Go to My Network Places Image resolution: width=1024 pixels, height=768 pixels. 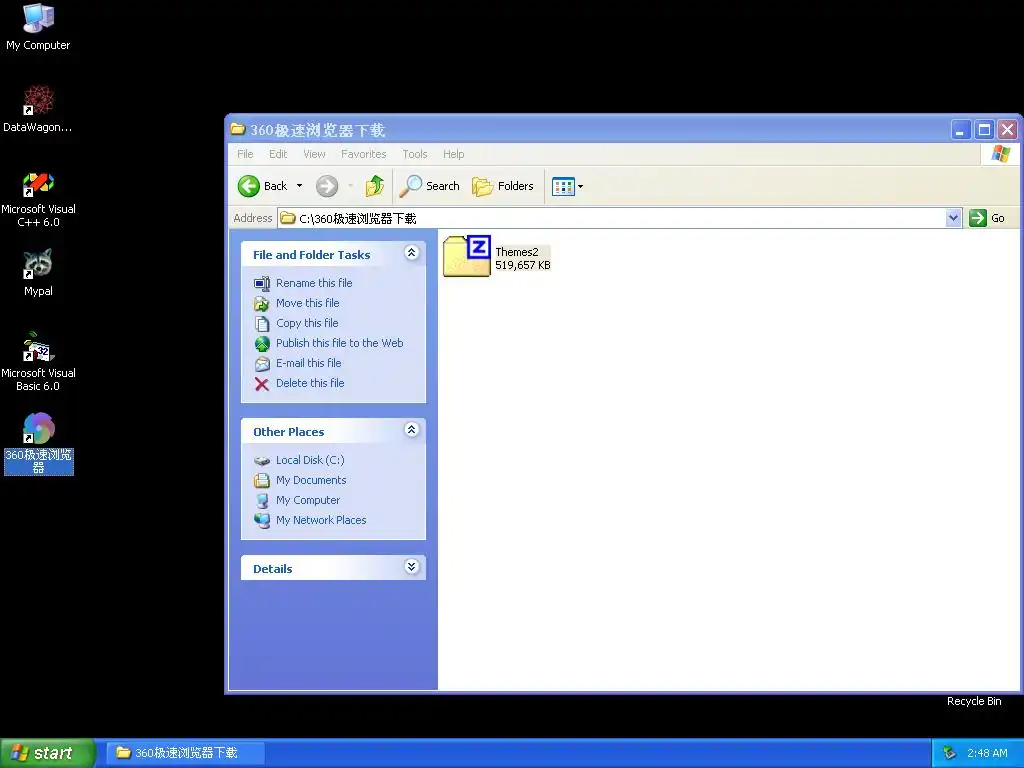pyautogui.click(x=321, y=520)
